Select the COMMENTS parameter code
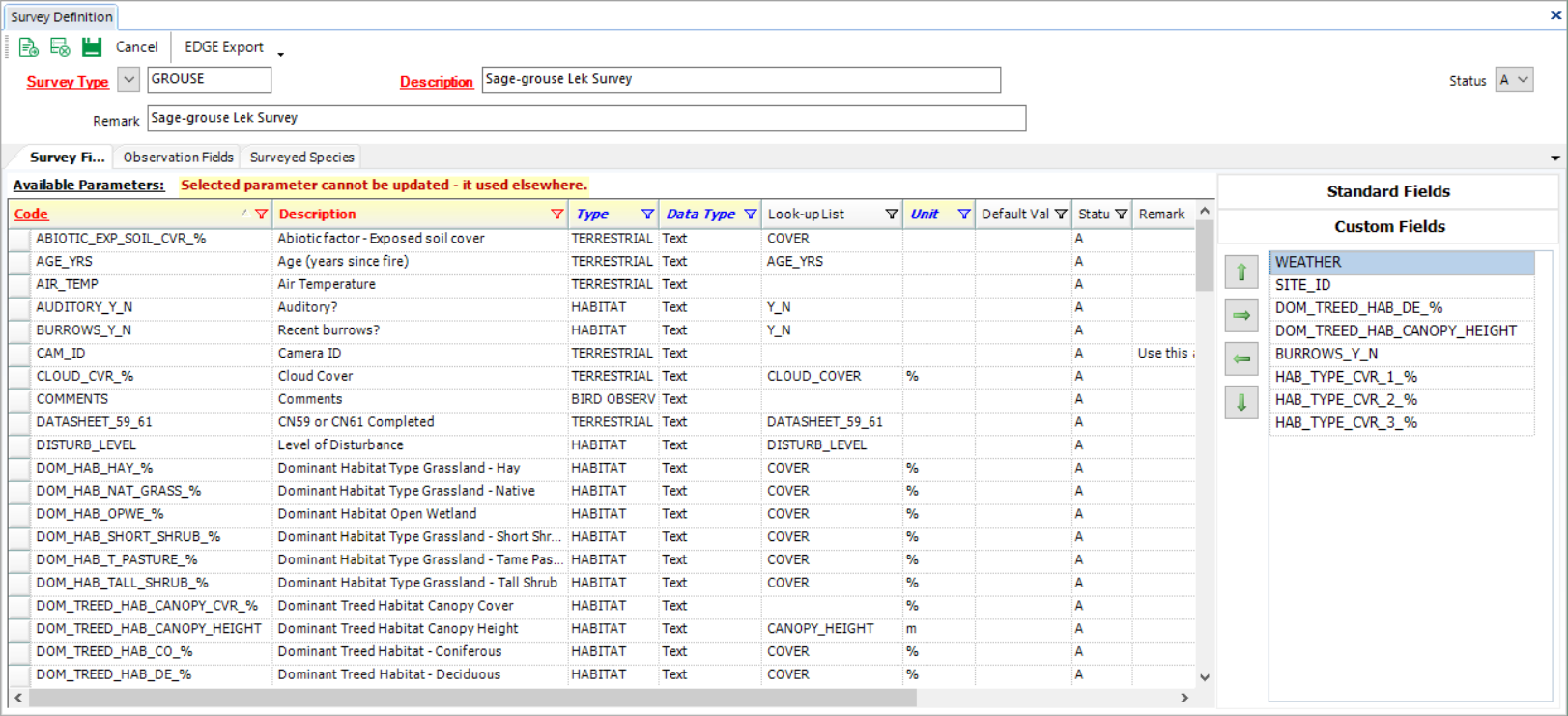The image size is (1568, 716). coord(72,399)
